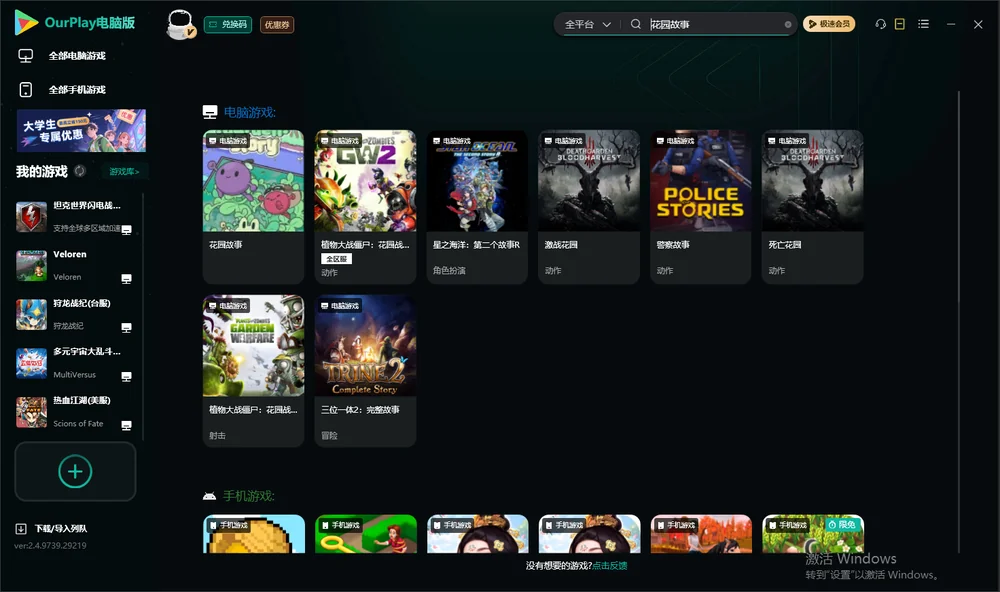Select 多元宇宙大乱斗 MultiVersus in sidebar

click(x=75, y=363)
